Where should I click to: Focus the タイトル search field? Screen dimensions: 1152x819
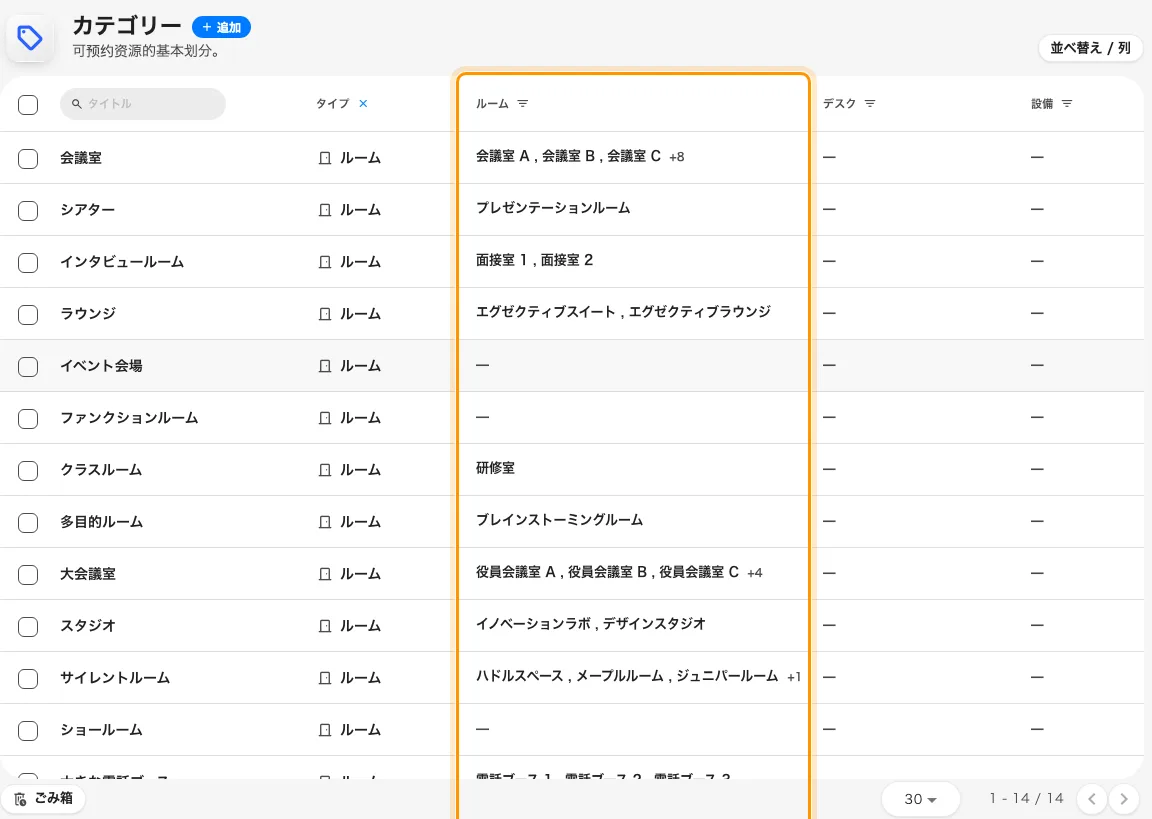[143, 104]
